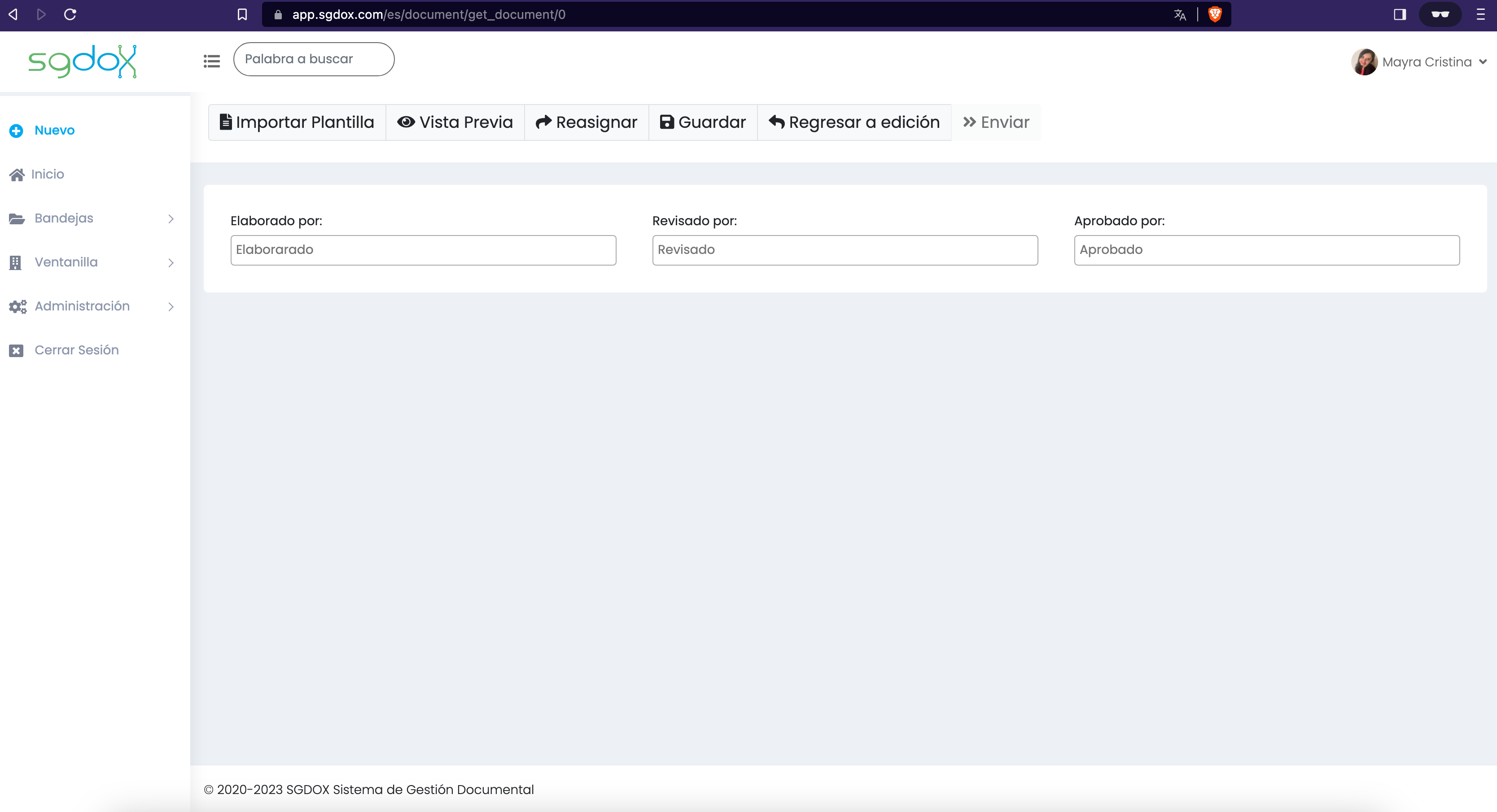The height and width of the screenshot is (812, 1497).
Task: Click the Reasignar button
Action: (587, 122)
